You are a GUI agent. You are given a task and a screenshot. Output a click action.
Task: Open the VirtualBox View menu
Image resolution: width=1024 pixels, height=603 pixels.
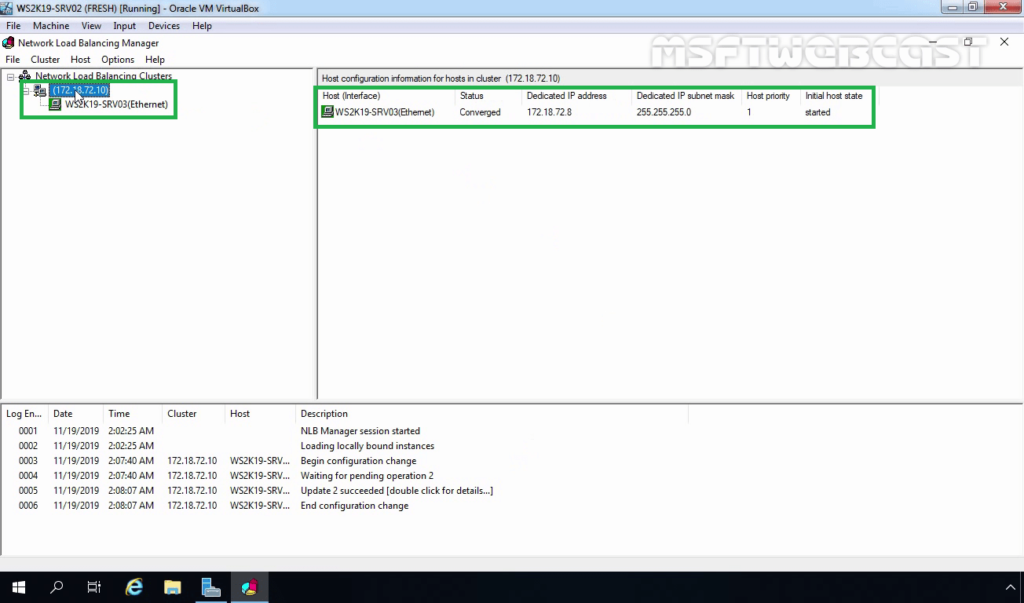tap(91, 26)
